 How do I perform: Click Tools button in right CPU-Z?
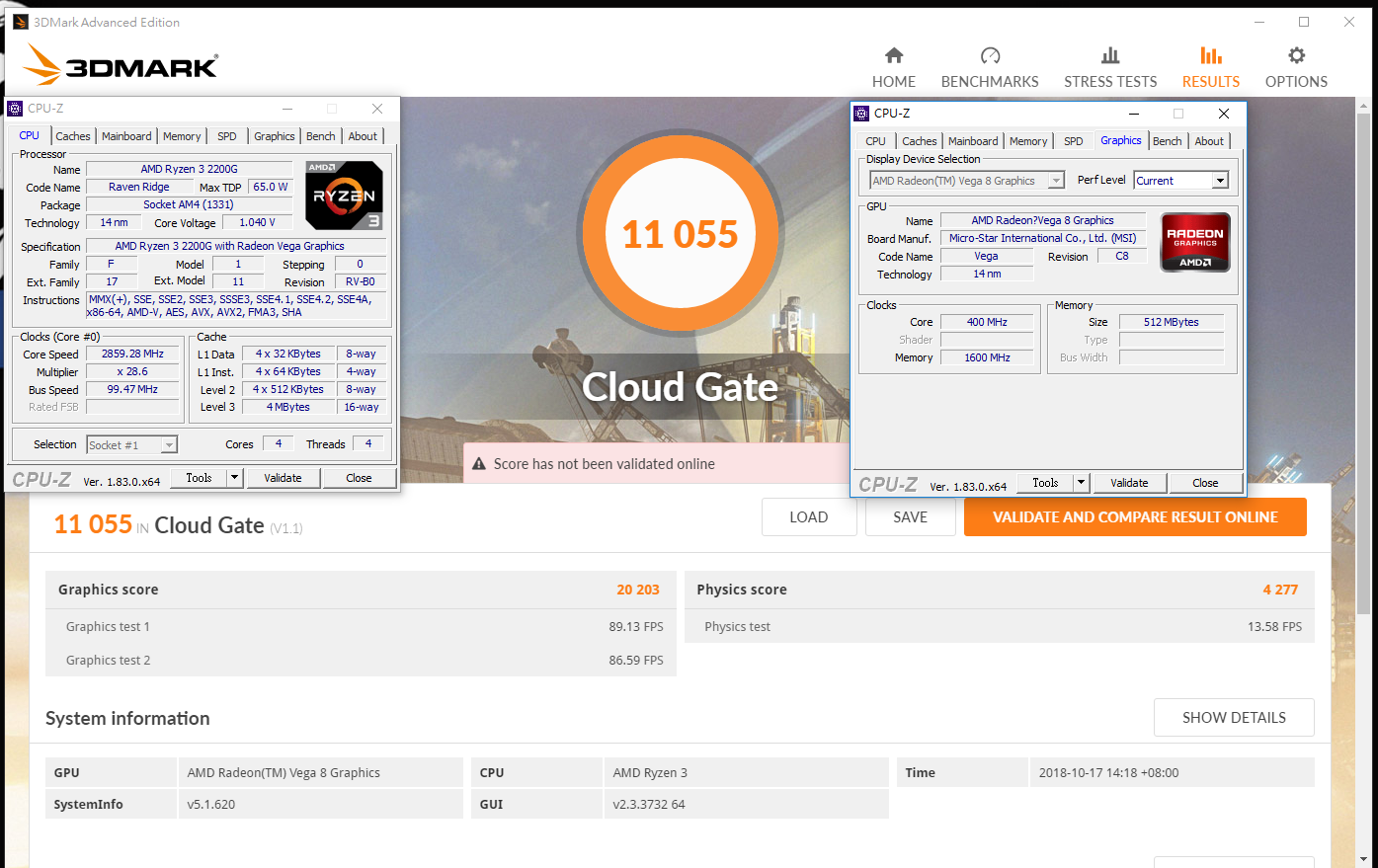coord(1045,483)
